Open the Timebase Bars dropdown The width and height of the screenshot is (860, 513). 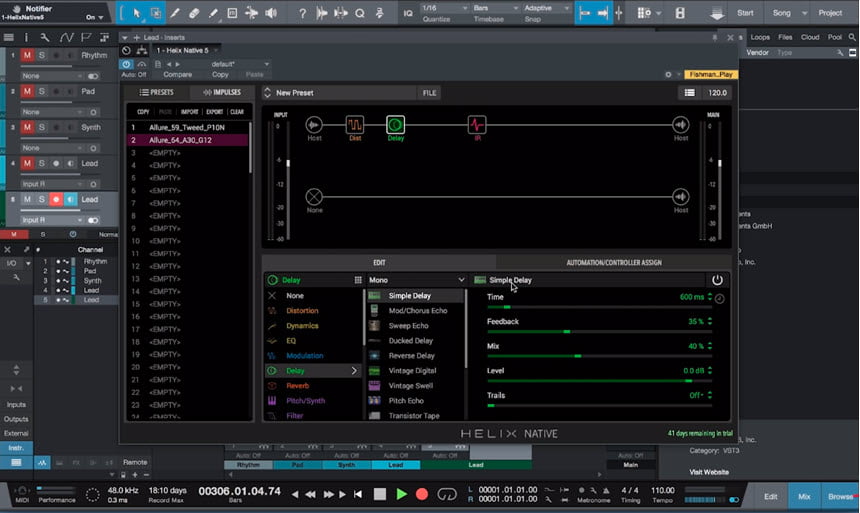pyautogui.click(x=496, y=8)
